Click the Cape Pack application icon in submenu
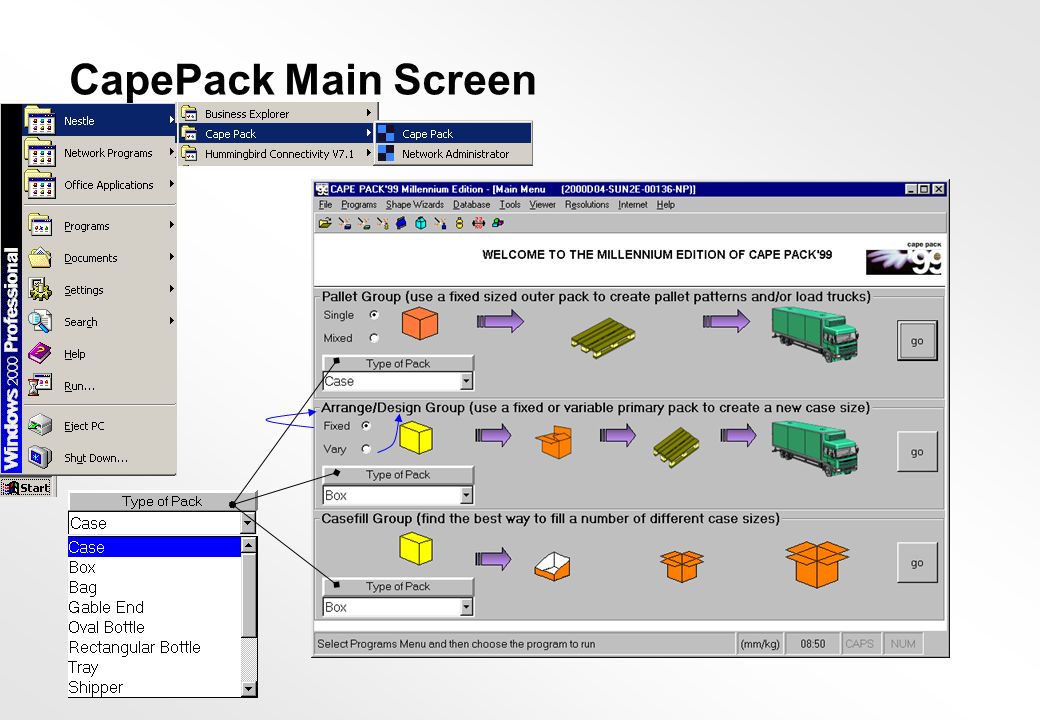This screenshot has width=1040, height=720. pyautogui.click(x=386, y=133)
